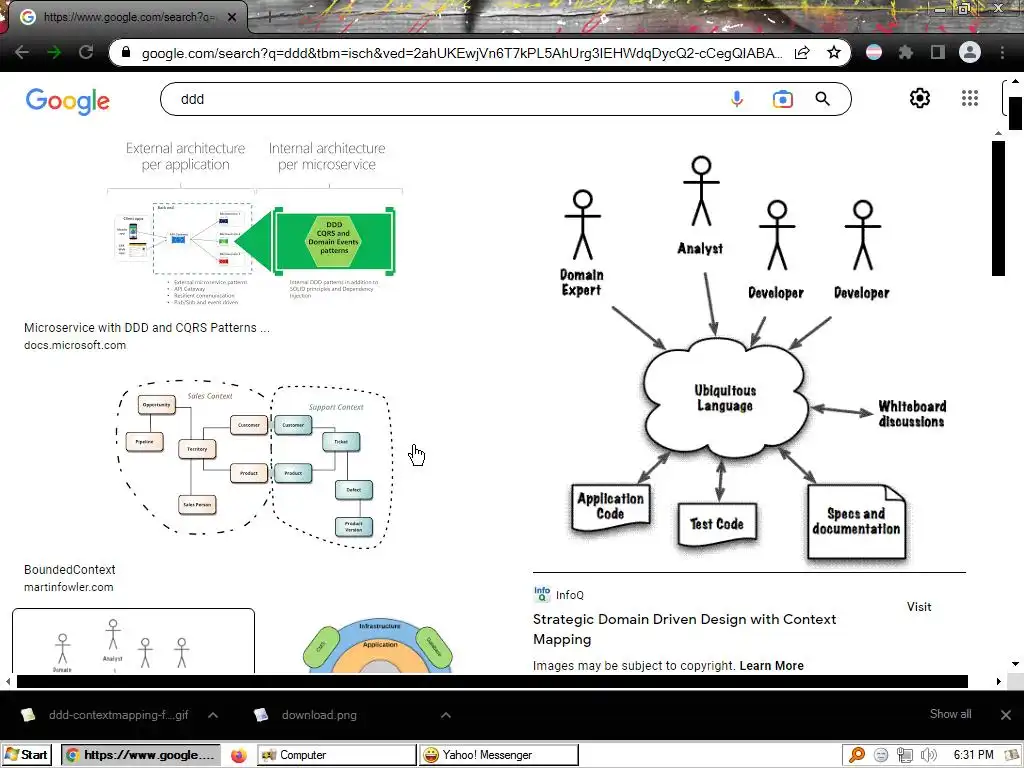
Task: Open the BoundedContext diagram thumbnail
Action: (x=255, y=463)
